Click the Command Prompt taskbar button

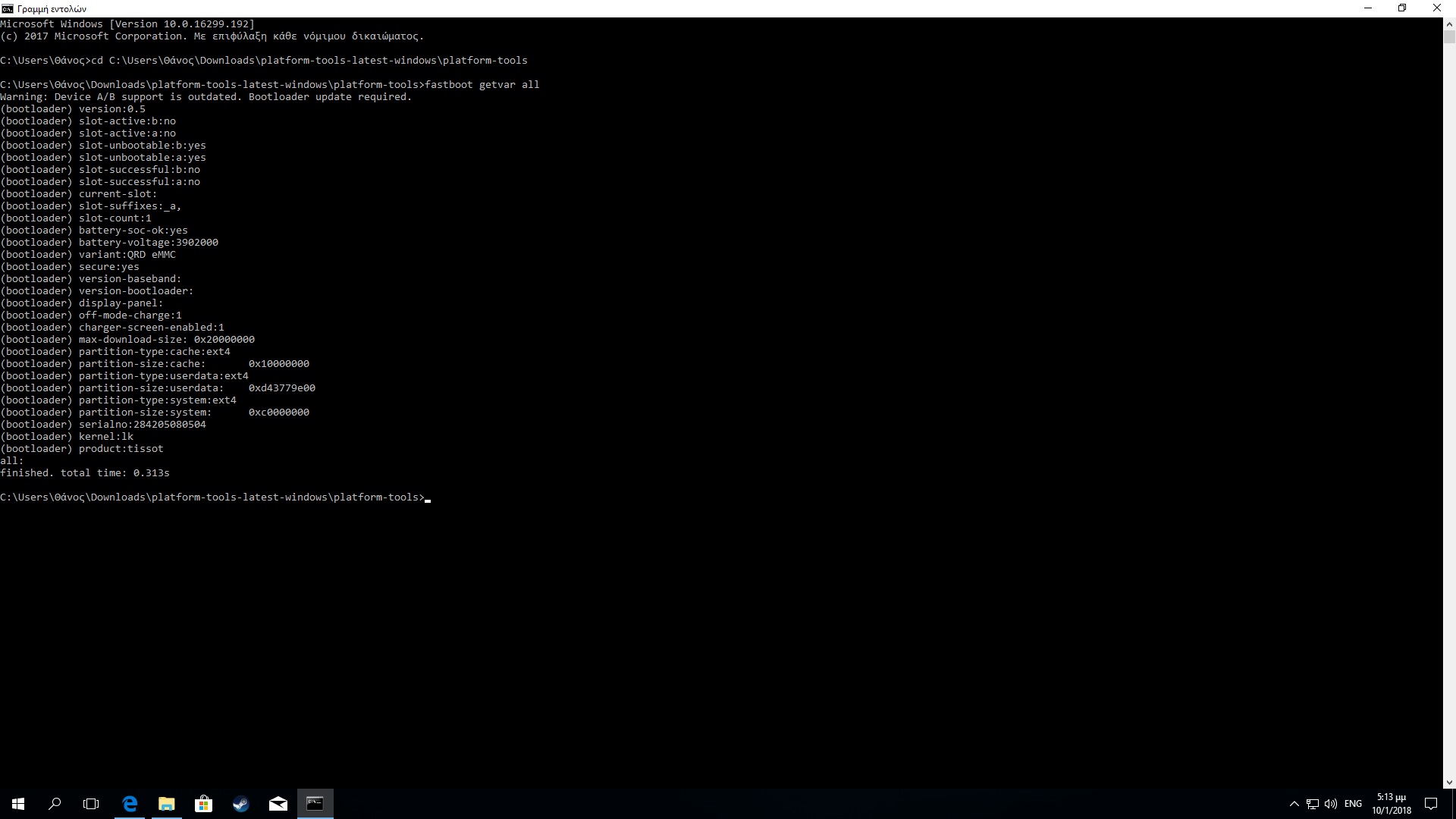[315, 804]
